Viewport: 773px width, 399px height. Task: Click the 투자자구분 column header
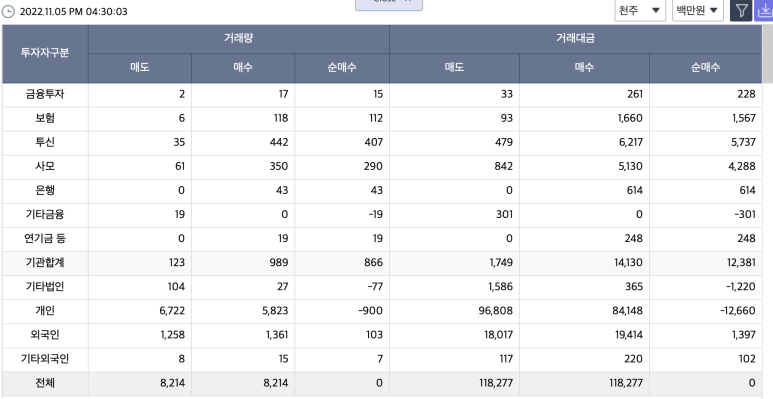click(45, 54)
